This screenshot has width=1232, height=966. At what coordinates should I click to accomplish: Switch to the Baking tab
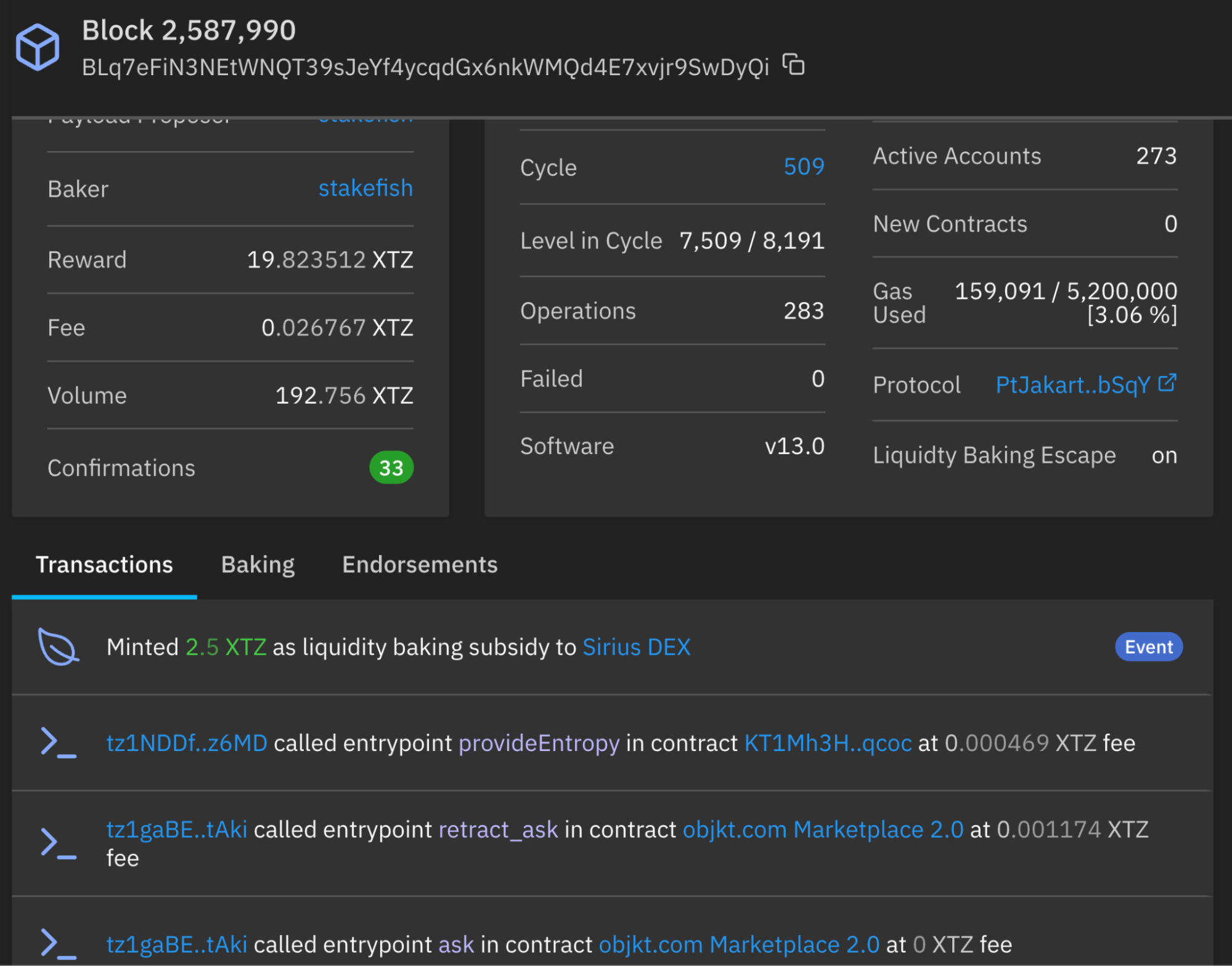(258, 565)
